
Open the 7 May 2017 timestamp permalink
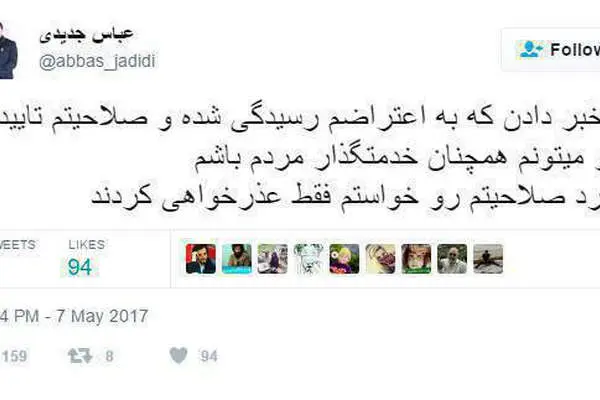74,316
